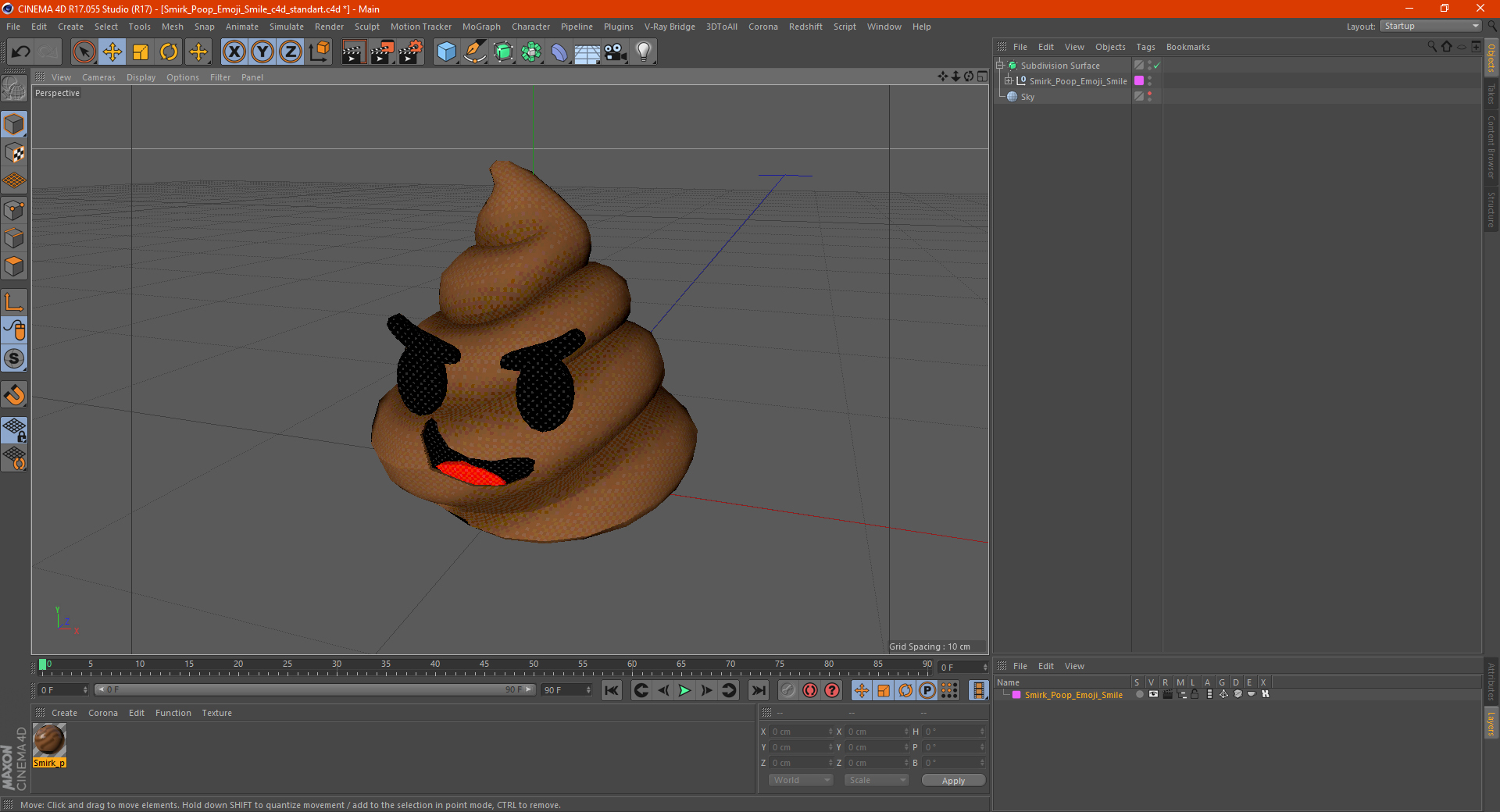Viewport: 1500px width, 812px height.
Task: Open viewport Display menu
Action: click(x=141, y=77)
